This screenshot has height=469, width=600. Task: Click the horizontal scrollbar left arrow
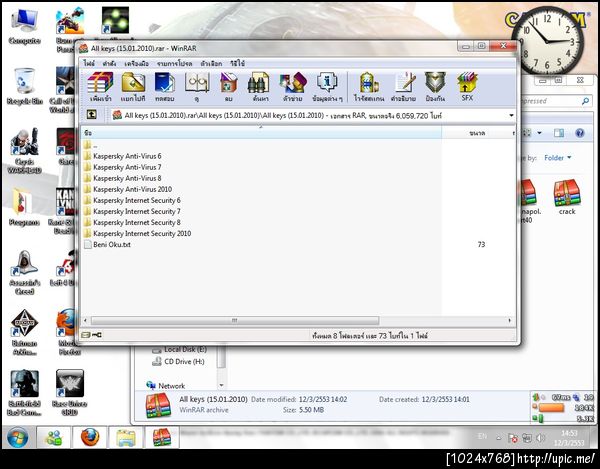click(x=85, y=320)
